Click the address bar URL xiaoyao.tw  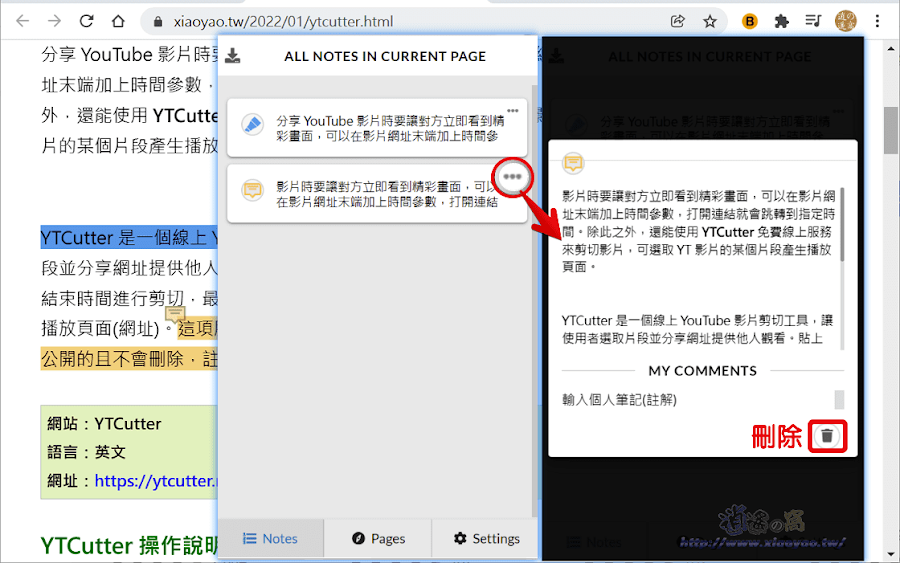(x=283, y=22)
